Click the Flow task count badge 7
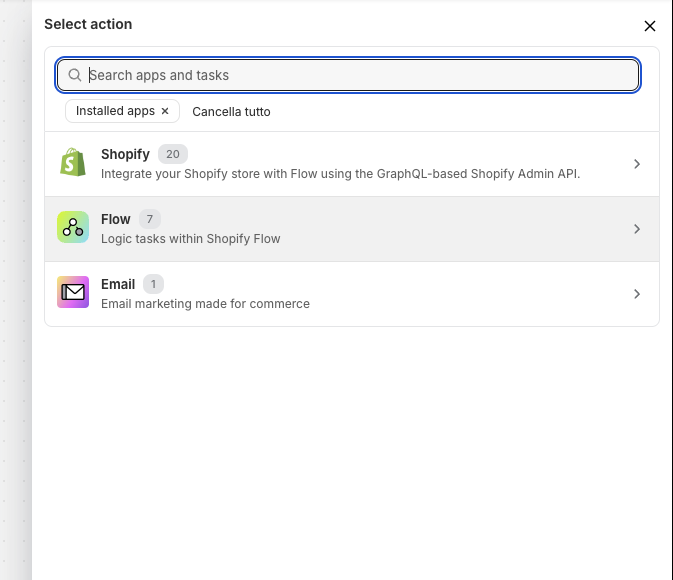The width and height of the screenshot is (673, 580). [150, 219]
